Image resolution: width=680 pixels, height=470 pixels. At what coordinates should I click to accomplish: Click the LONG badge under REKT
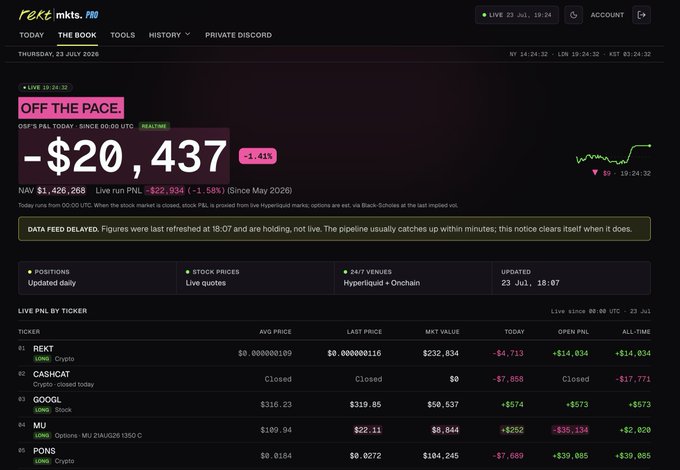(x=42, y=359)
